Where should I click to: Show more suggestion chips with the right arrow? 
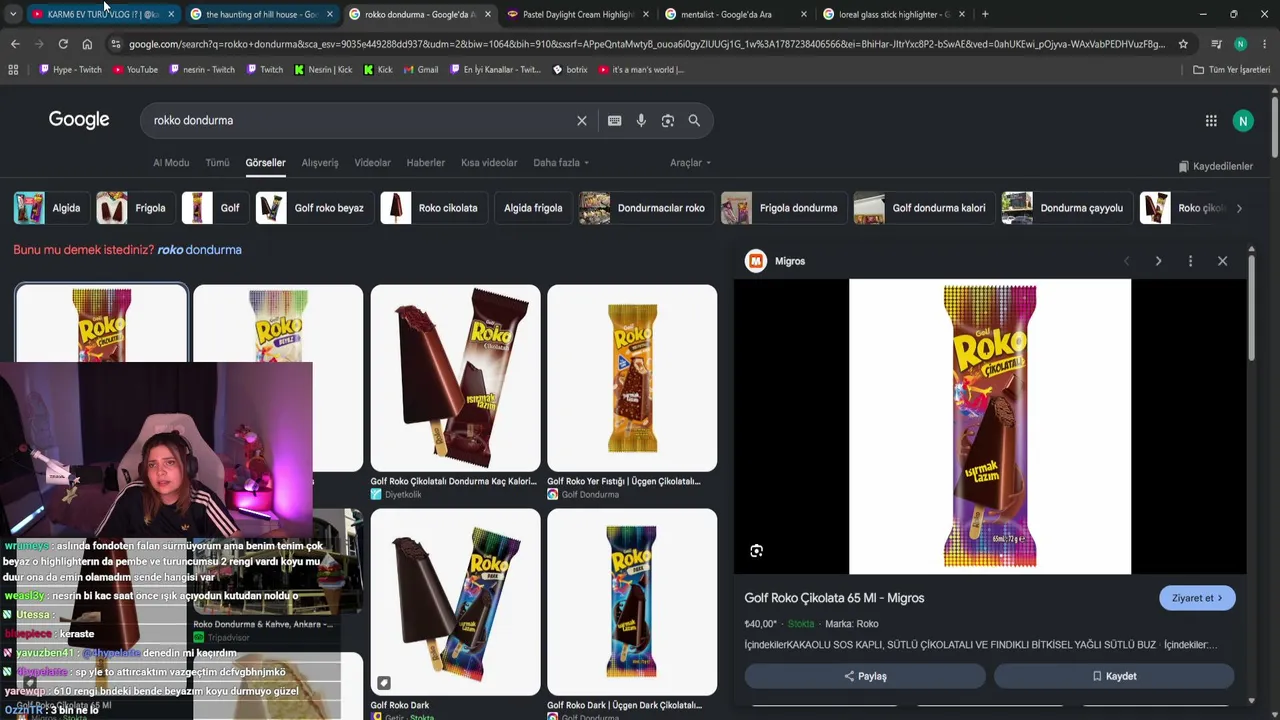[1239, 208]
